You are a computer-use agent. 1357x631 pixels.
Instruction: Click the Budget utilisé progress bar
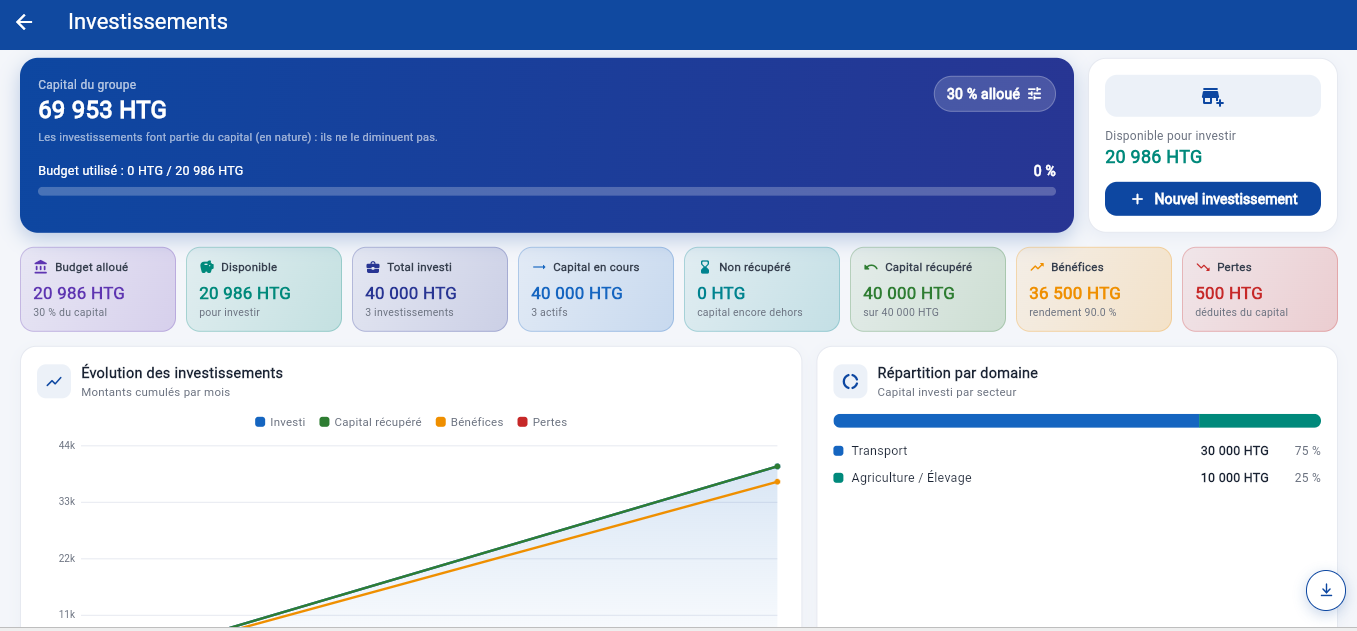click(x=547, y=191)
